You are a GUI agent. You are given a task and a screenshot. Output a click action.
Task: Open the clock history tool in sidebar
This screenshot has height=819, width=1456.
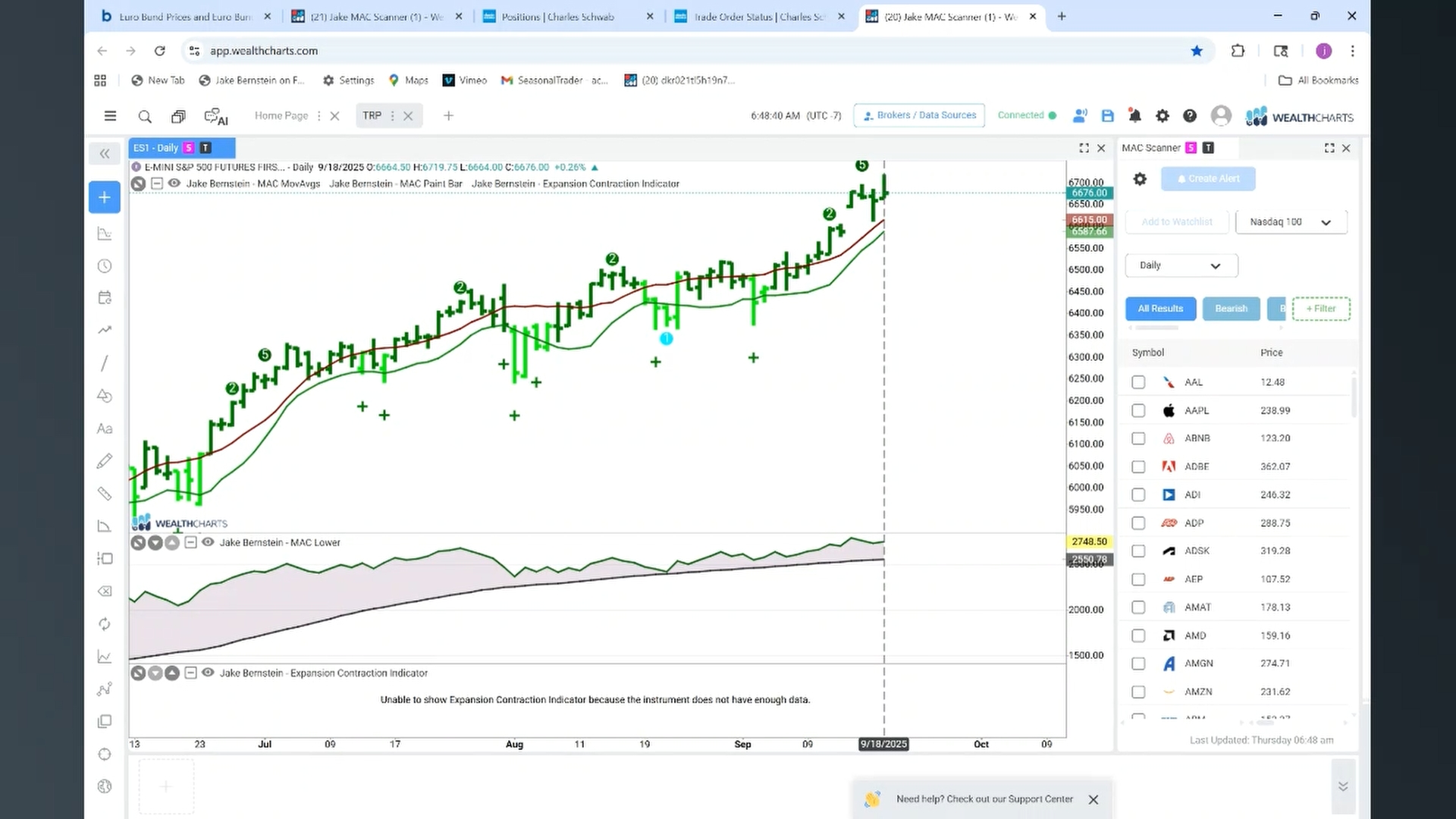(x=105, y=266)
